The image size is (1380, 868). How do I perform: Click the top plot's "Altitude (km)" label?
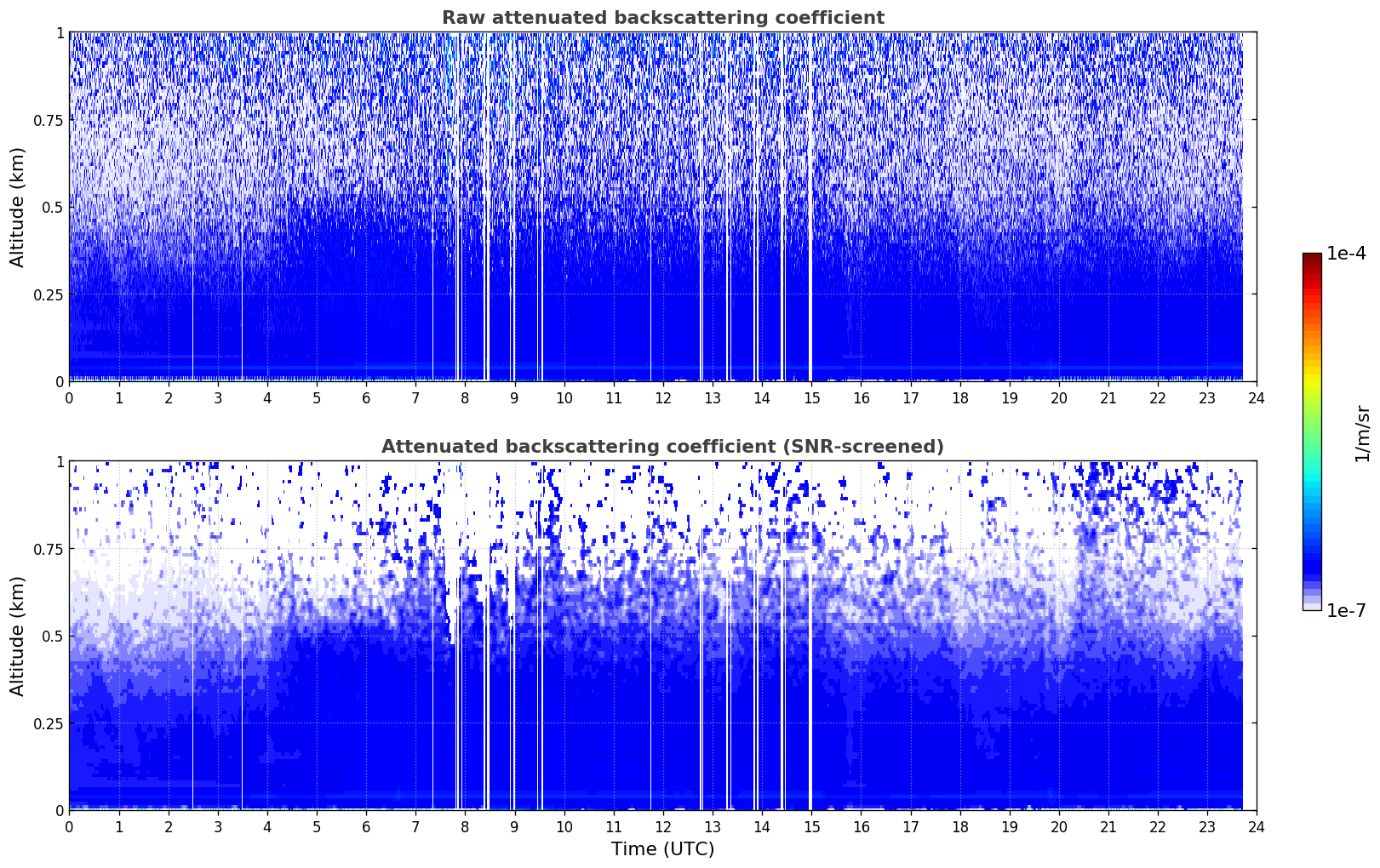coord(18,207)
